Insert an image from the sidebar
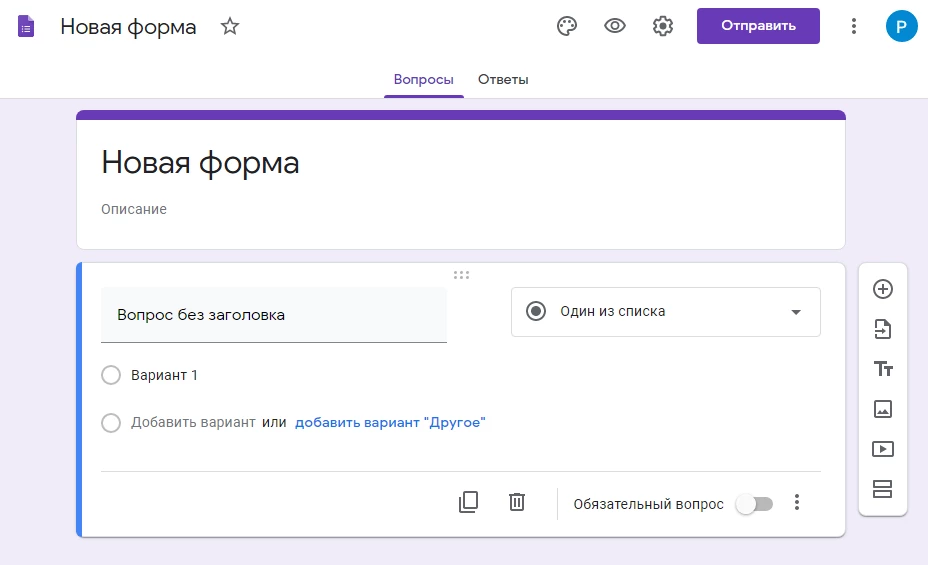This screenshot has height=565, width=928. [x=882, y=409]
